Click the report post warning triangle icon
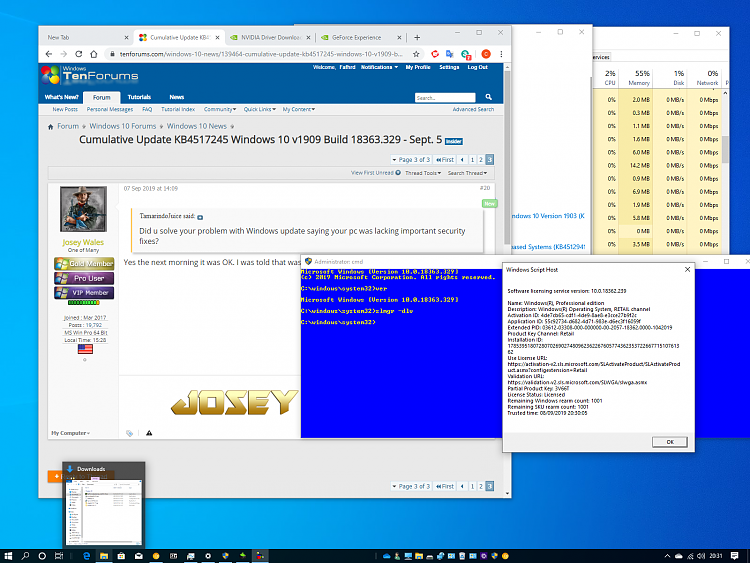 pyautogui.click(x=149, y=433)
